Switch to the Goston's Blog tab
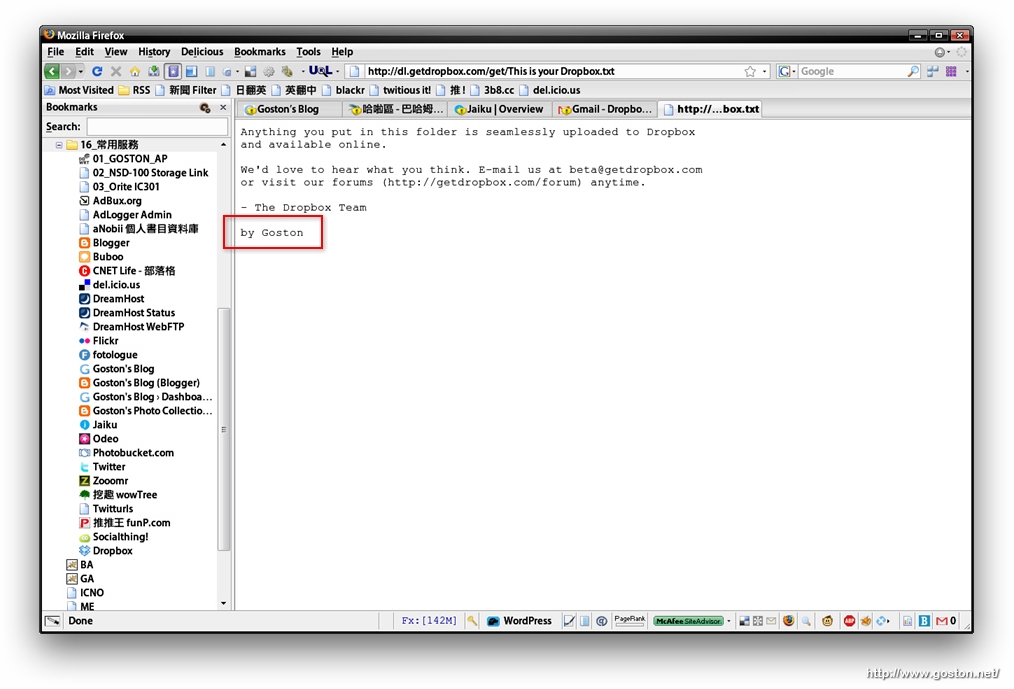 [288, 109]
